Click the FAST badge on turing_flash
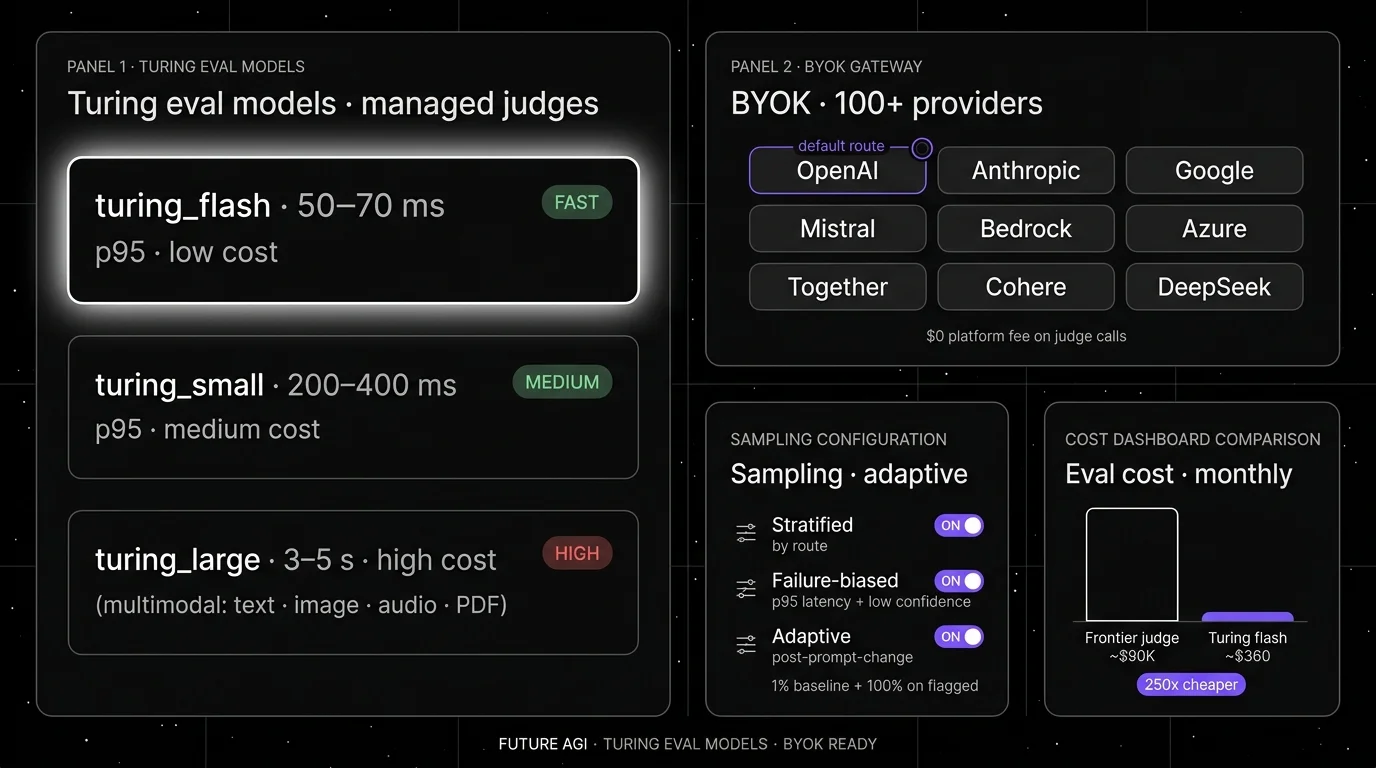 pyautogui.click(x=576, y=202)
